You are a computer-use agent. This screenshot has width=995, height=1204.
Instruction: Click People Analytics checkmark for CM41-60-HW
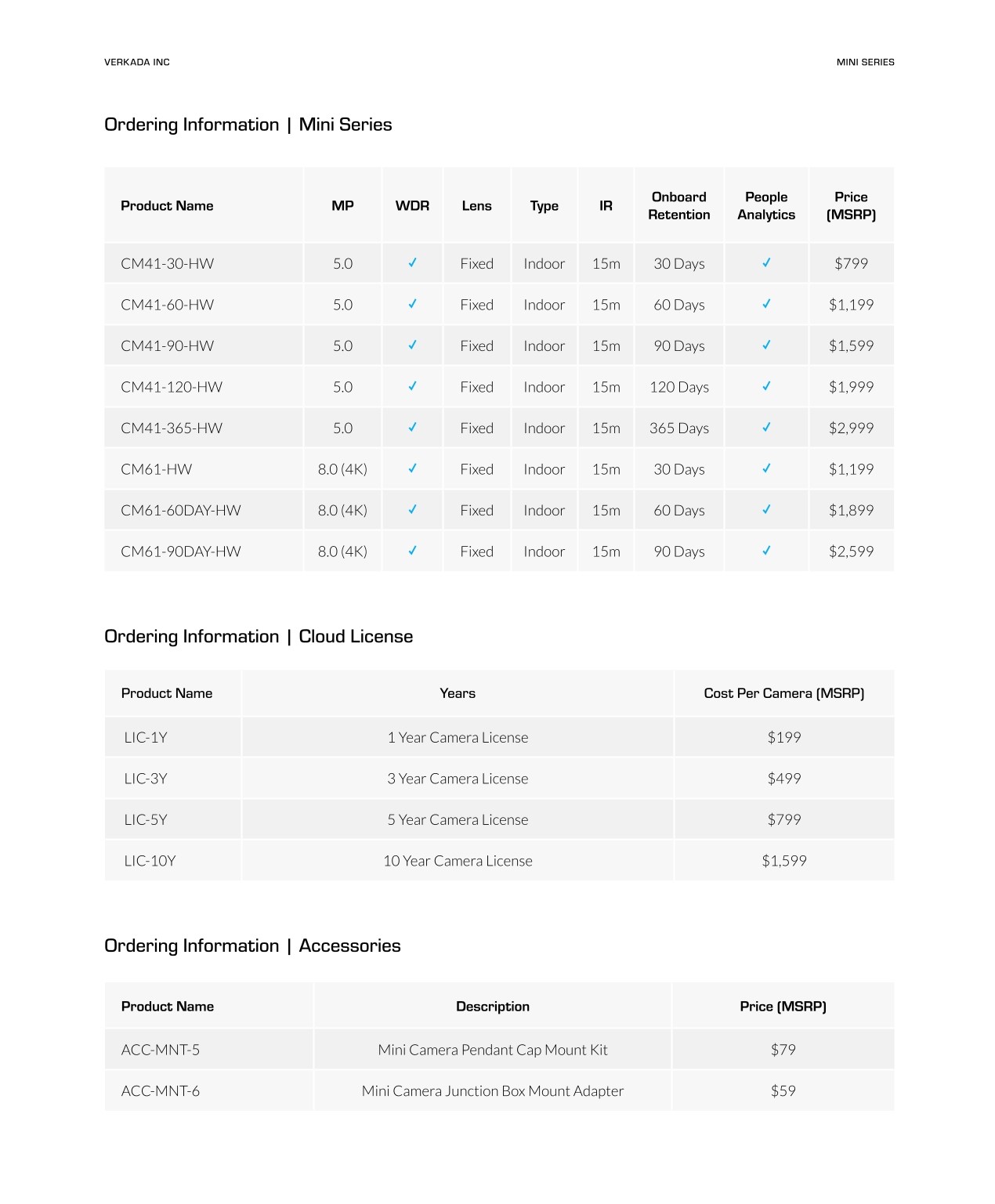point(766,304)
